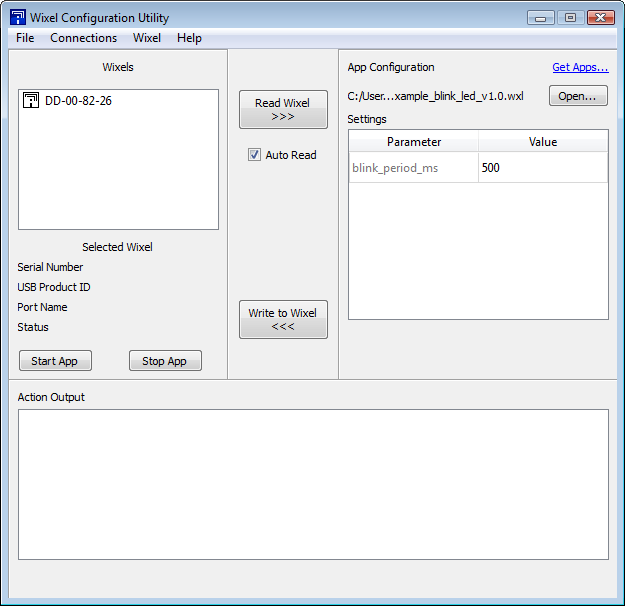Click the app file path C:/User...xample_blink_led_v1.0.wxl

click(x=435, y=96)
